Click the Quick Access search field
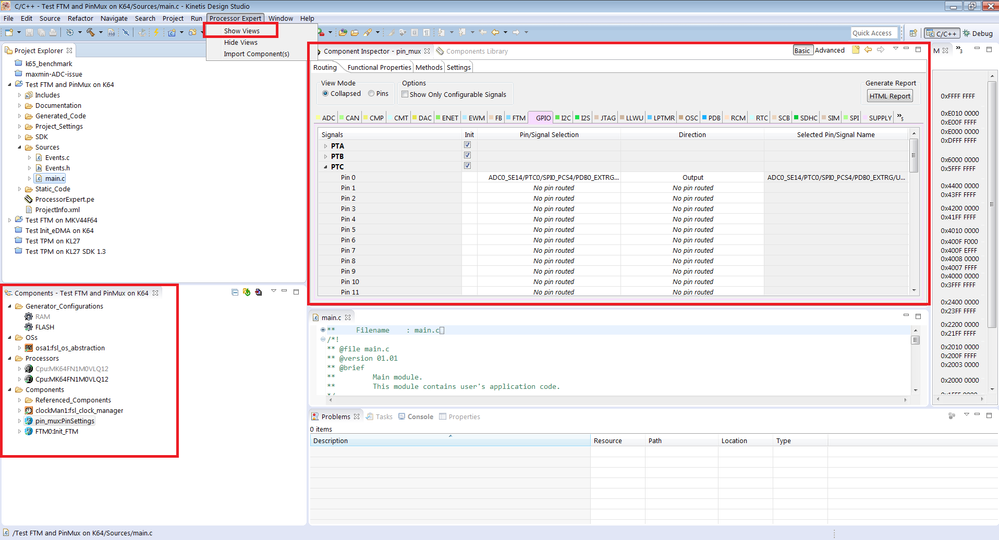The image size is (999, 540). [x=874, y=33]
